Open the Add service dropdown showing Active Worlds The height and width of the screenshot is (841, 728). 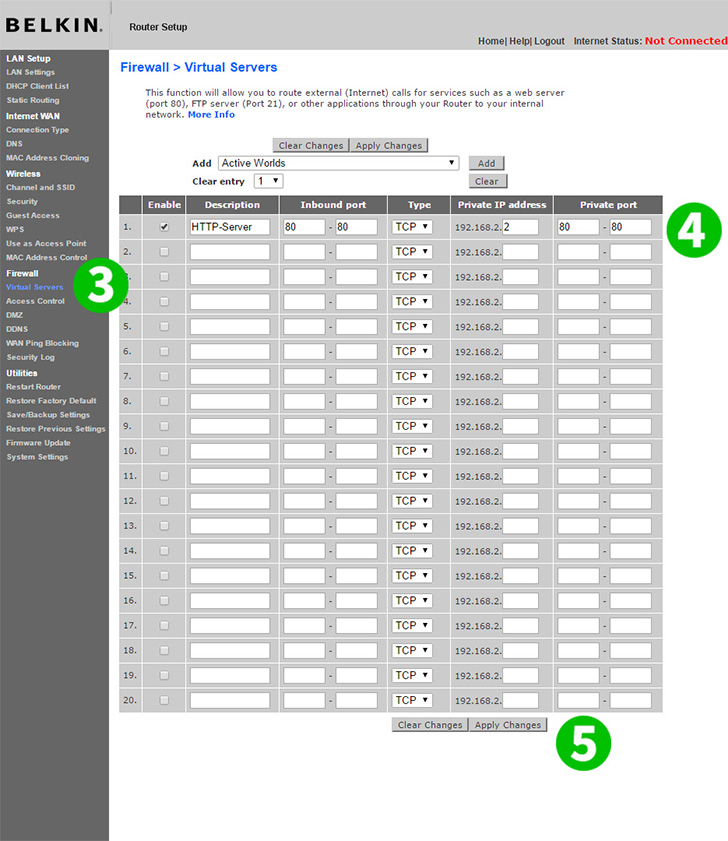(338, 163)
